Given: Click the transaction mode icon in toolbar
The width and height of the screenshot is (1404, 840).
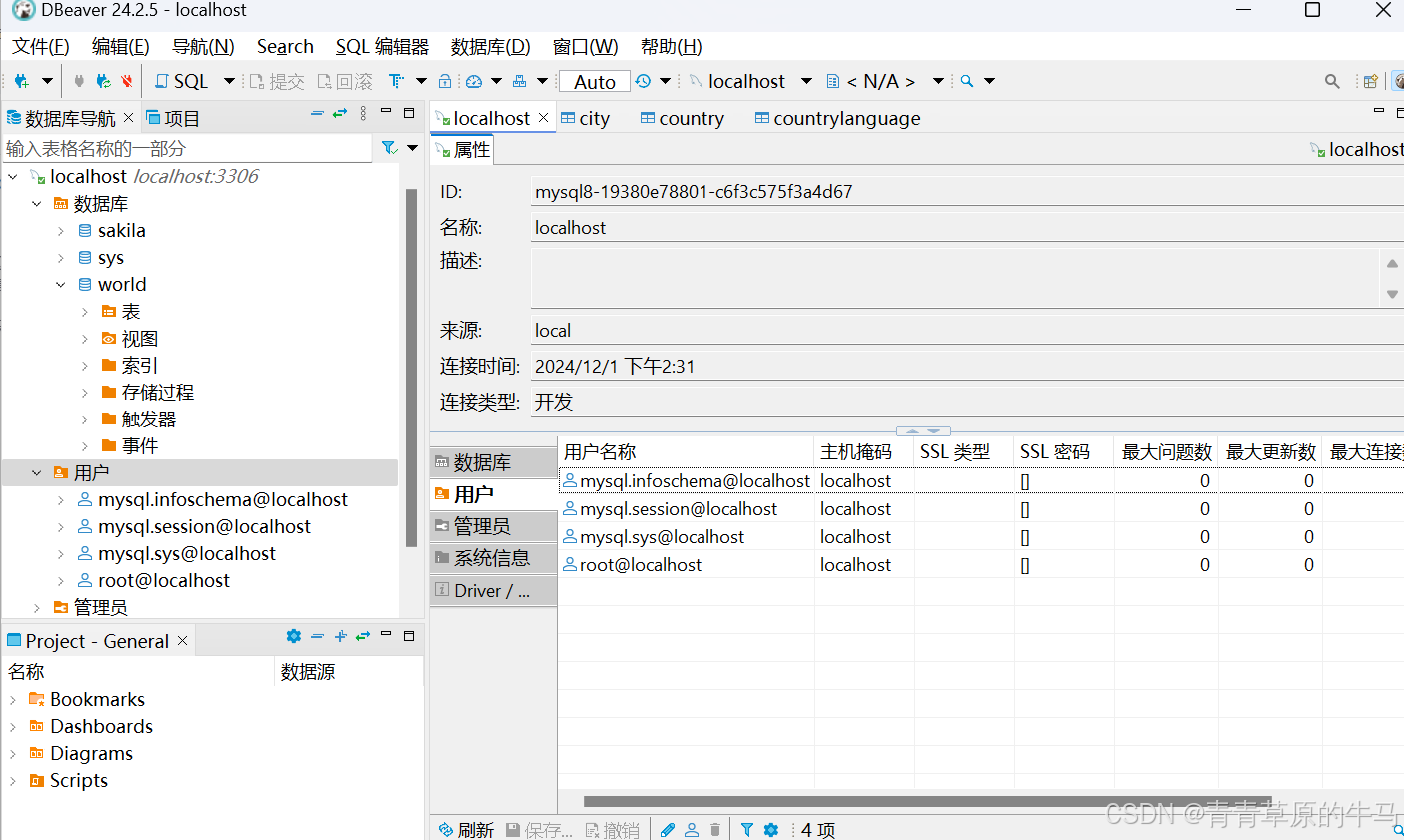Looking at the screenshot, I should click(397, 81).
